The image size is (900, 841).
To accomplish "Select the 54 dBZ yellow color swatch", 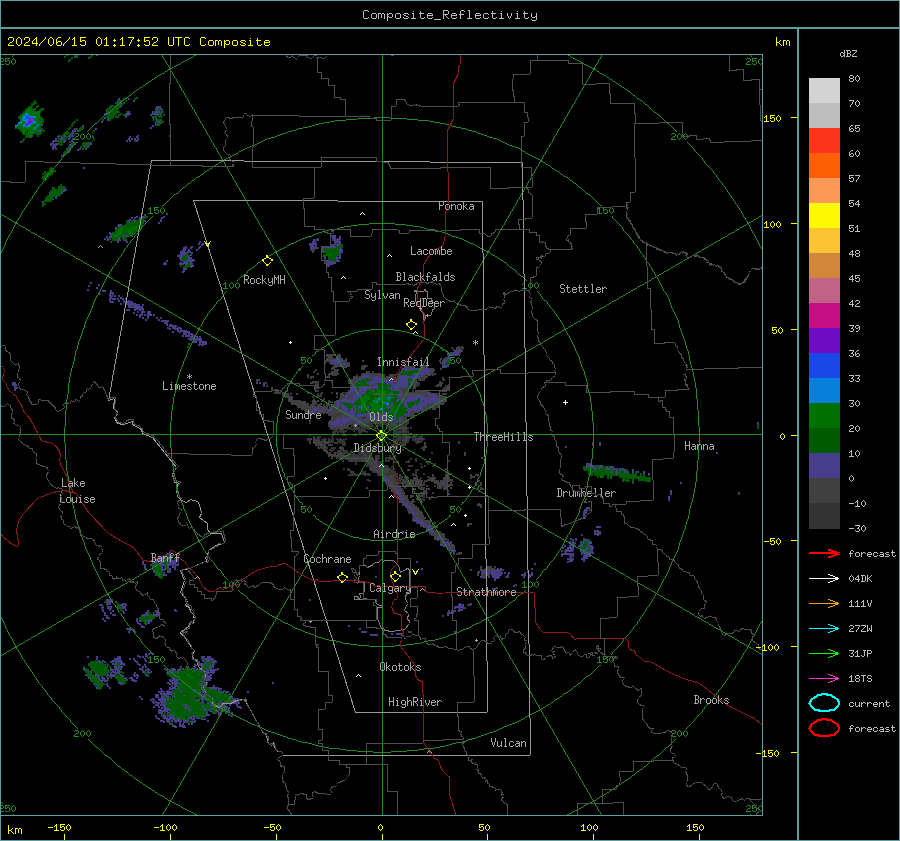I will click(x=824, y=216).
